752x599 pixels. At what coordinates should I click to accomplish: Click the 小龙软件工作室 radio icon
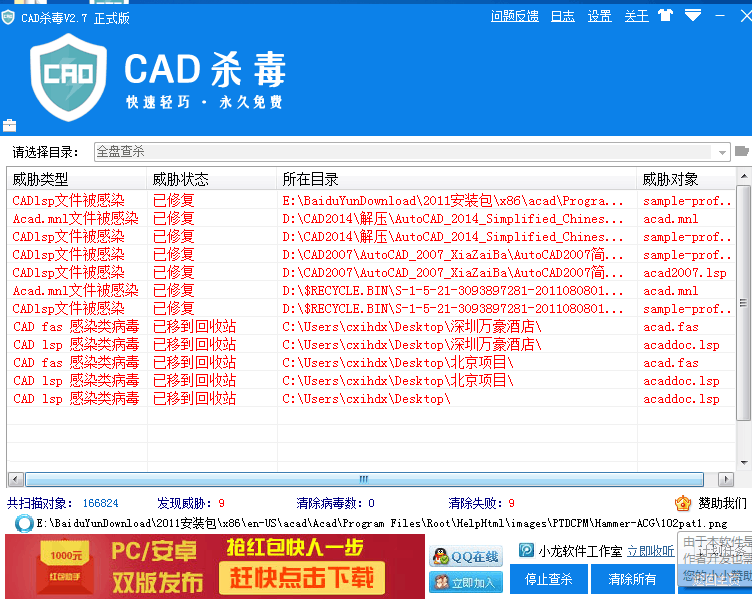(x=526, y=550)
